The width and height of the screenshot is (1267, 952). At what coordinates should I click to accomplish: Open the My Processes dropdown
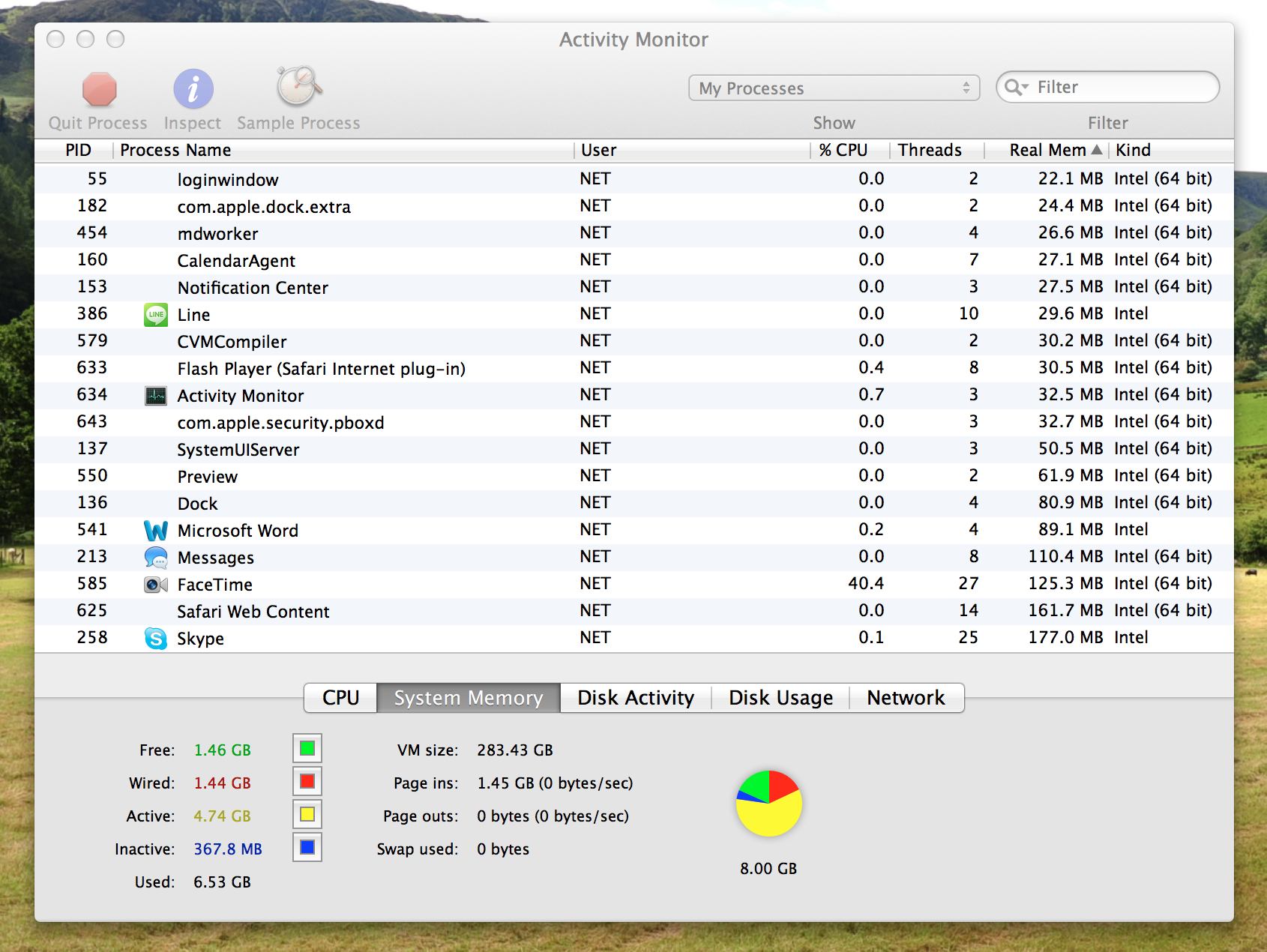(x=834, y=88)
